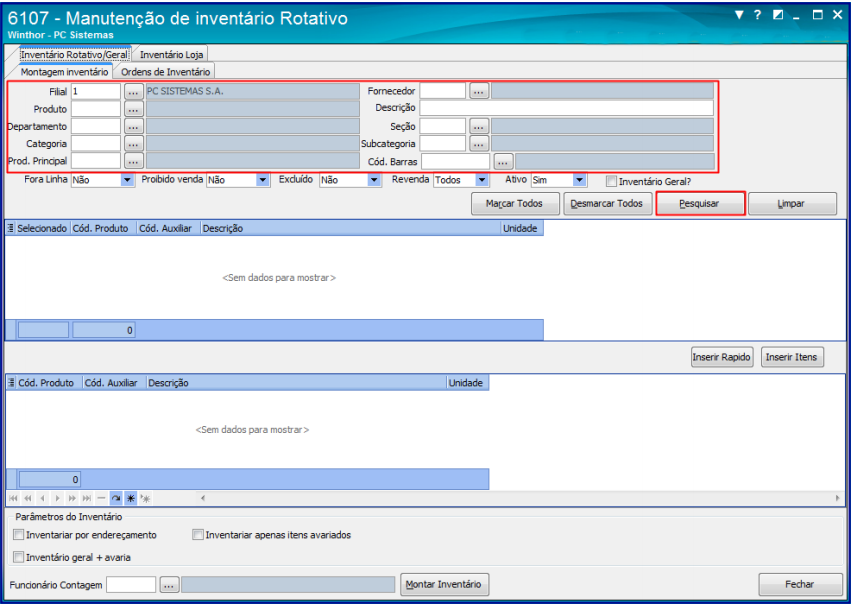Image resolution: width=851 pixels, height=605 pixels.
Task: Go to last record in grid navigator
Action: pyautogui.click(x=86, y=498)
